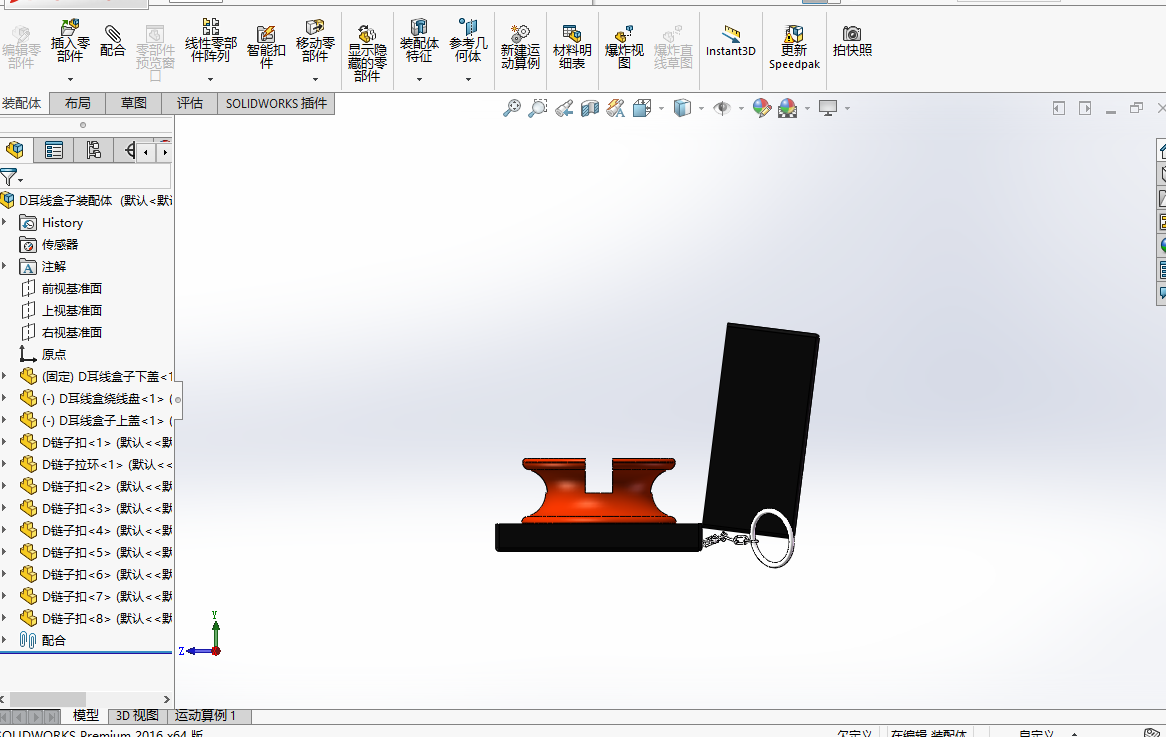The image size is (1166, 737).
Task: Switch to the 评估 tab
Action: pos(190,103)
